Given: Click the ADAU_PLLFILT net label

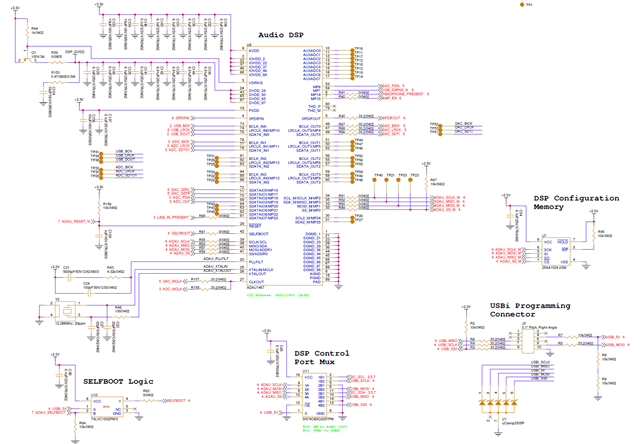Looking at the screenshot, I should (x=216, y=258).
